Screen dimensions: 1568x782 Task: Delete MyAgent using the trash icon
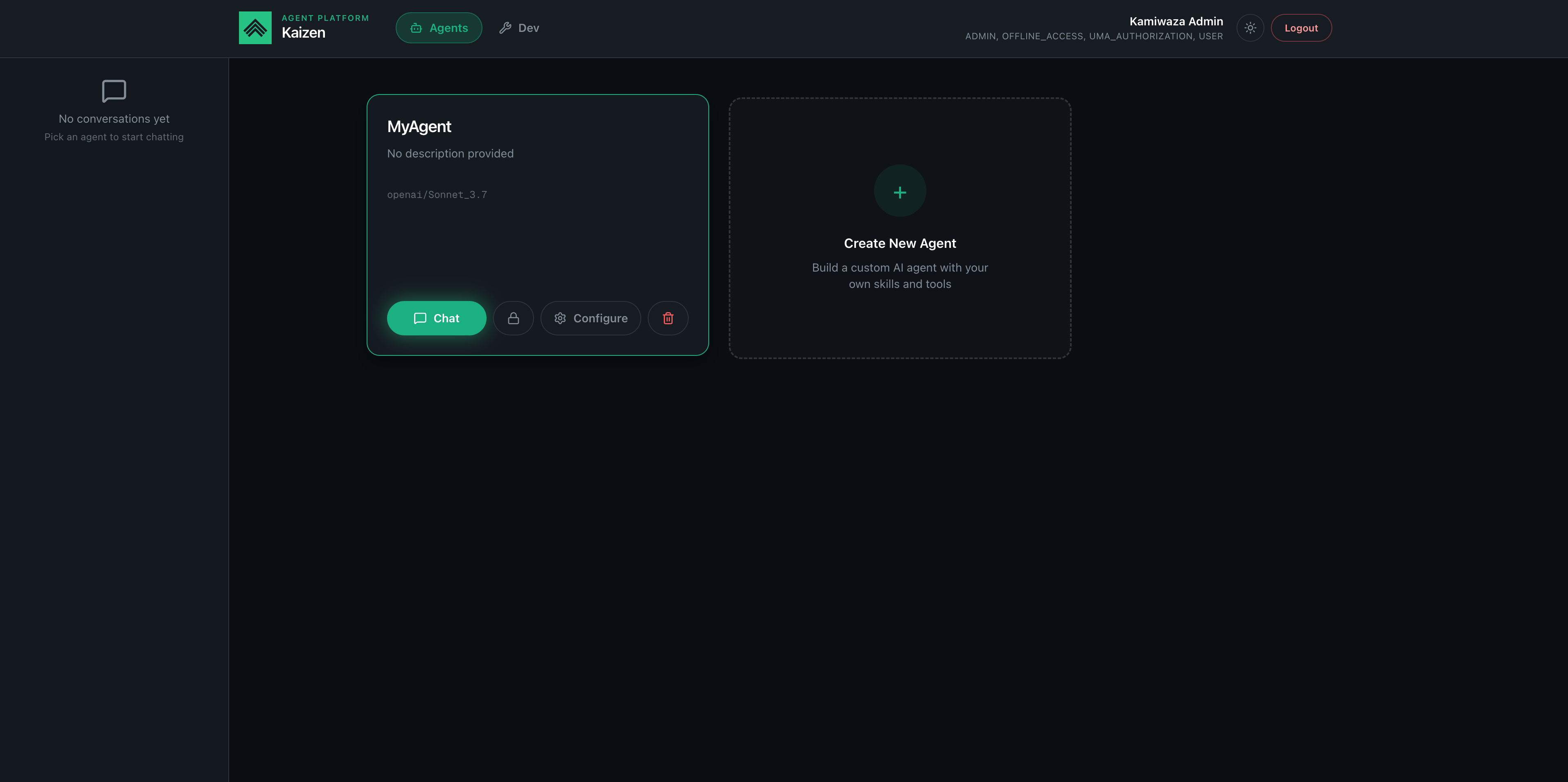668,318
